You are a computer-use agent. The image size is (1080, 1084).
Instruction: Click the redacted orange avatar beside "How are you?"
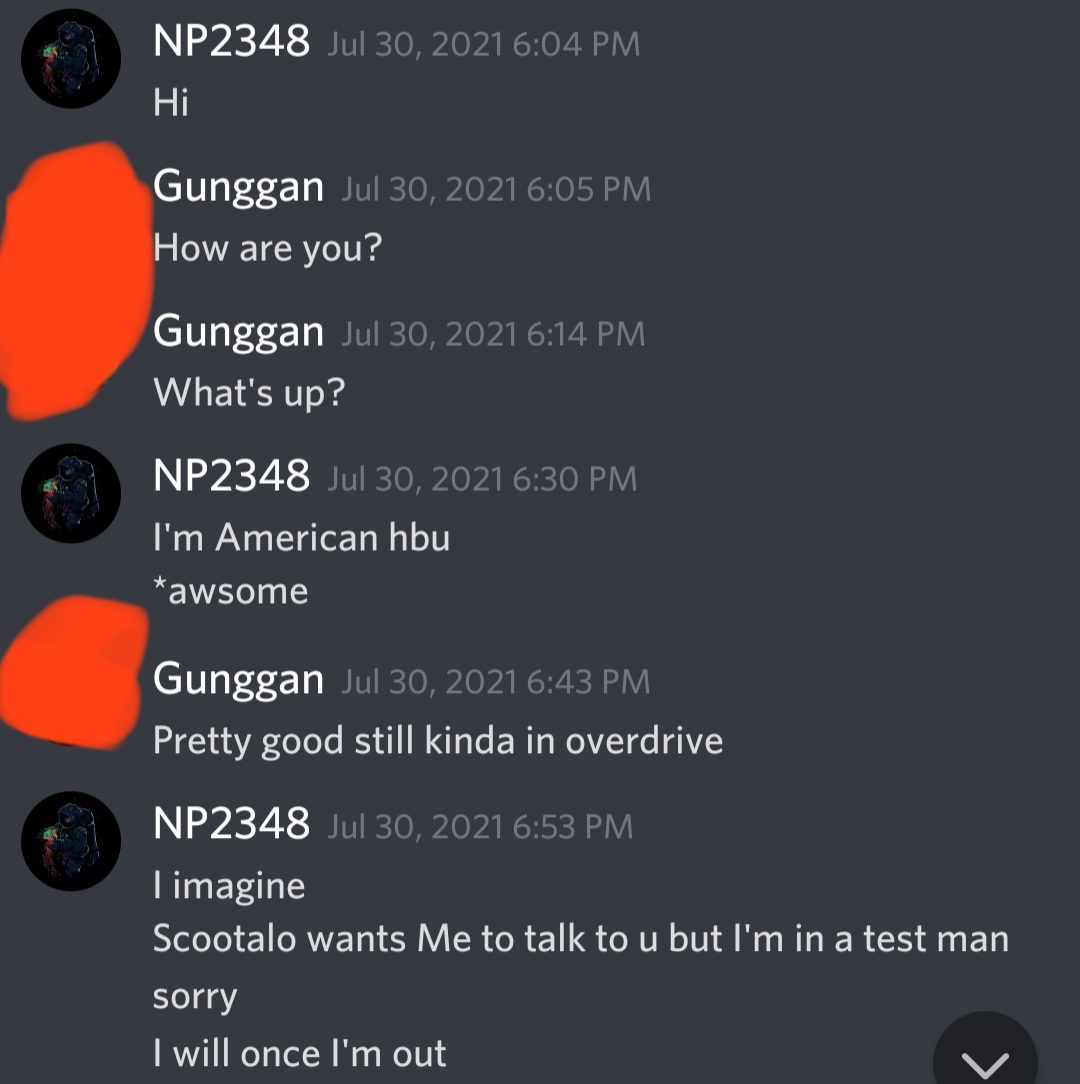coord(76,280)
